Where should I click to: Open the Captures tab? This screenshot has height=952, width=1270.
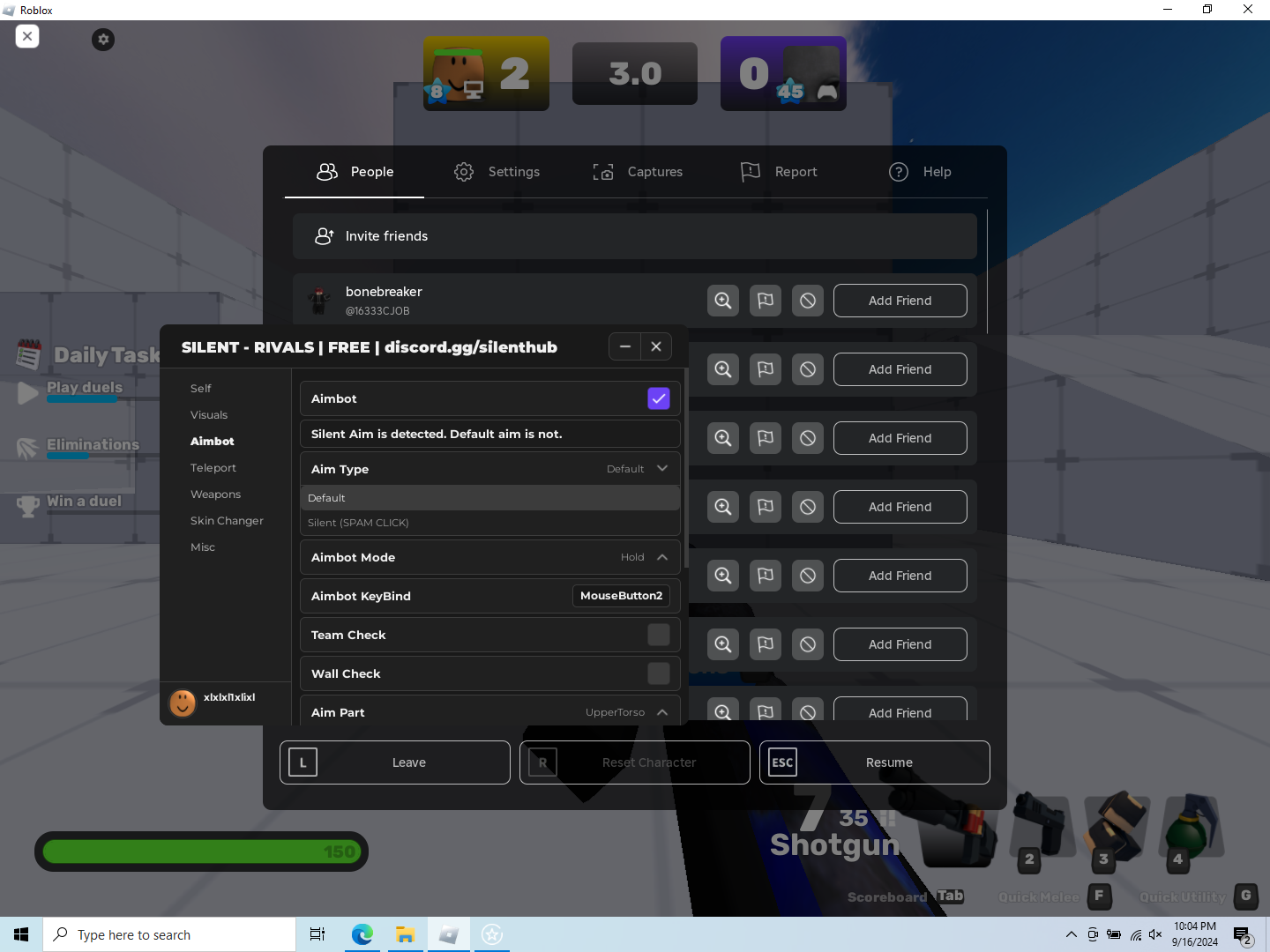point(638,172)
